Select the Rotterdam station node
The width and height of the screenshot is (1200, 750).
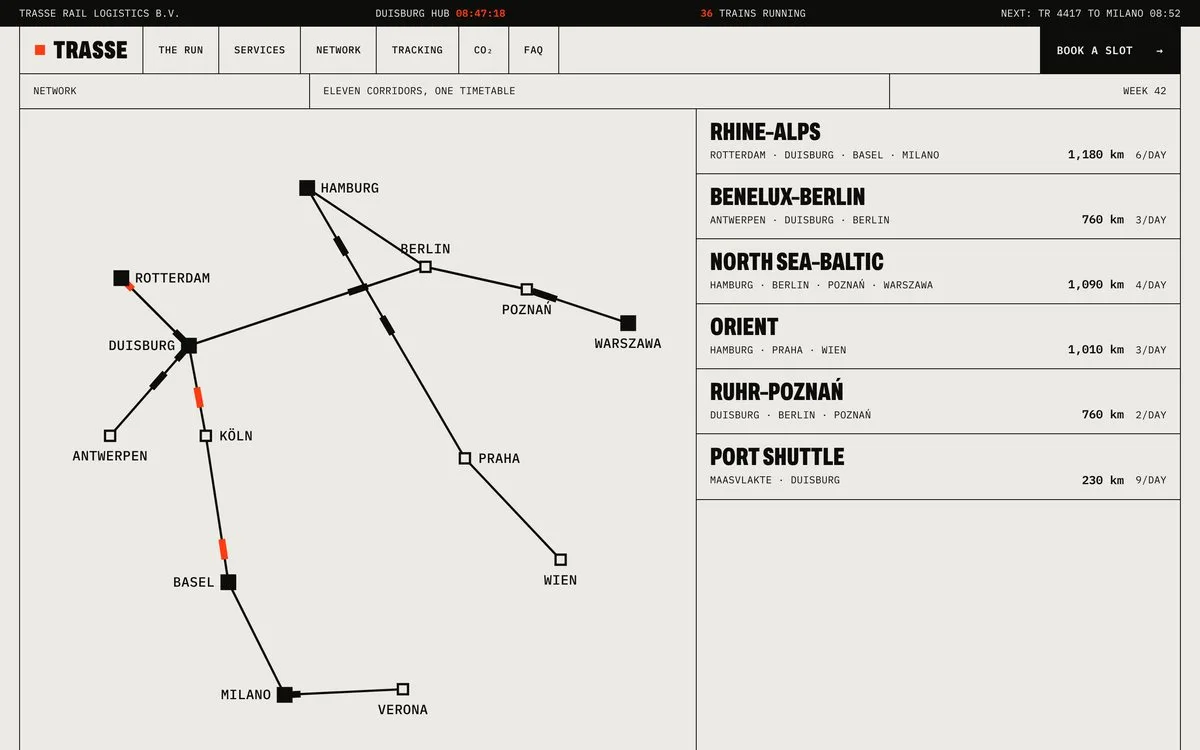(121, 278)
